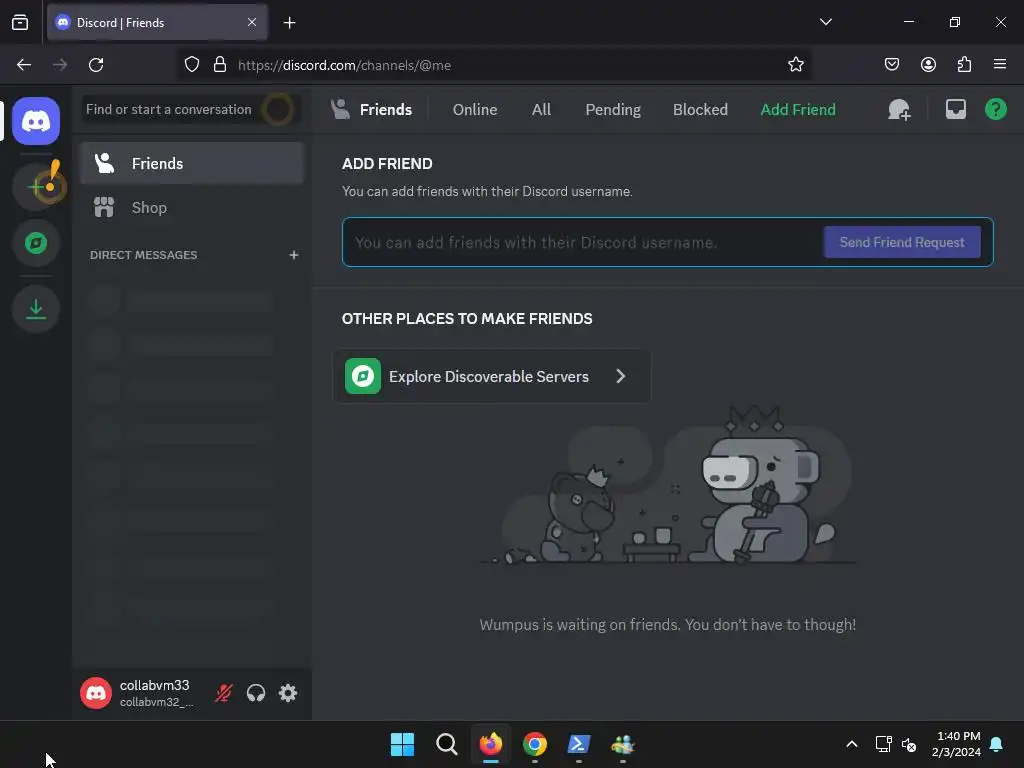1024x768 pixels.
Task: Open Windows taskbar search
Action: tap(447, 744)
